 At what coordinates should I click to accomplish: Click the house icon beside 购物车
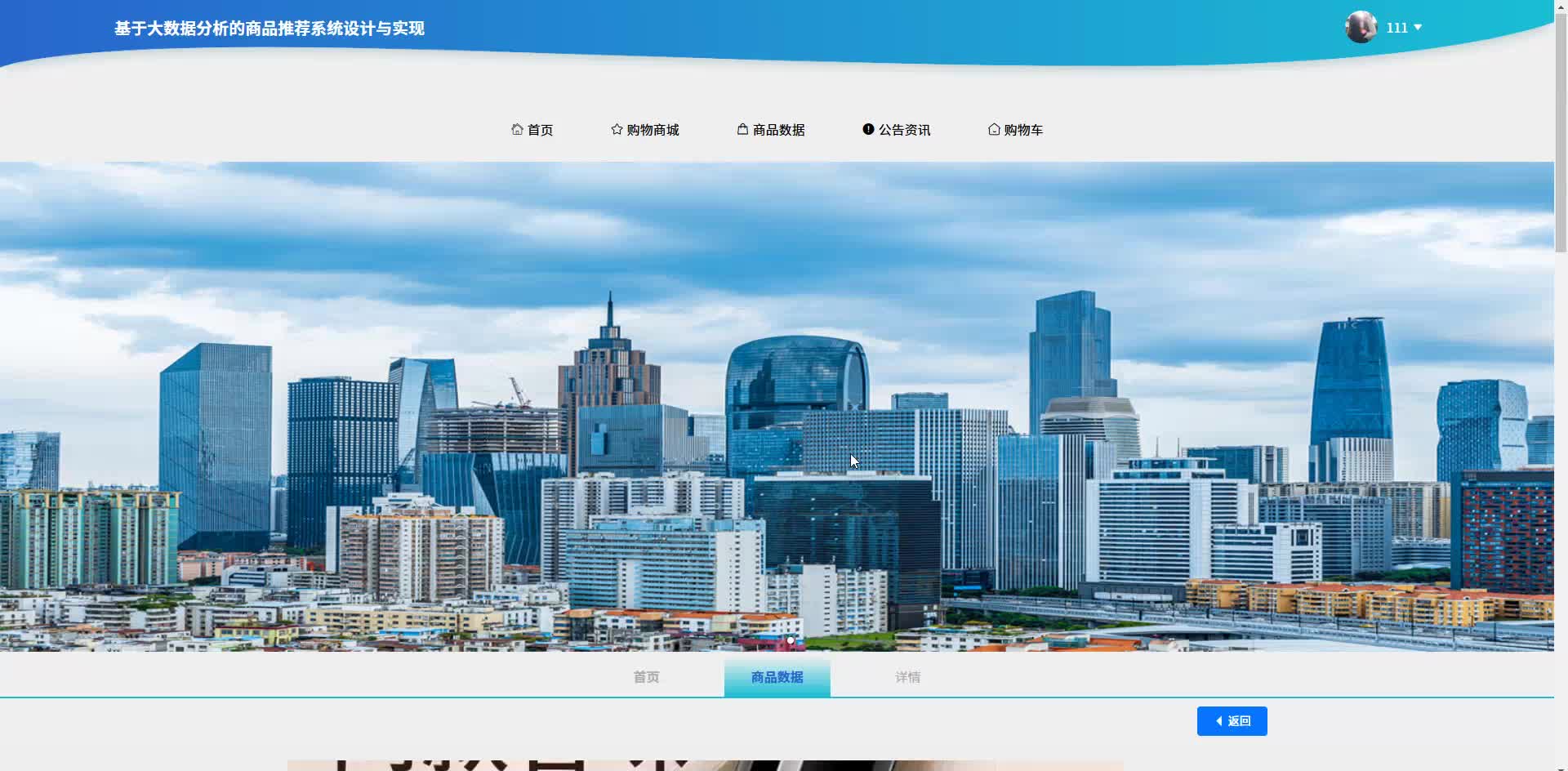pyautogui.click(x=994, y=129)
